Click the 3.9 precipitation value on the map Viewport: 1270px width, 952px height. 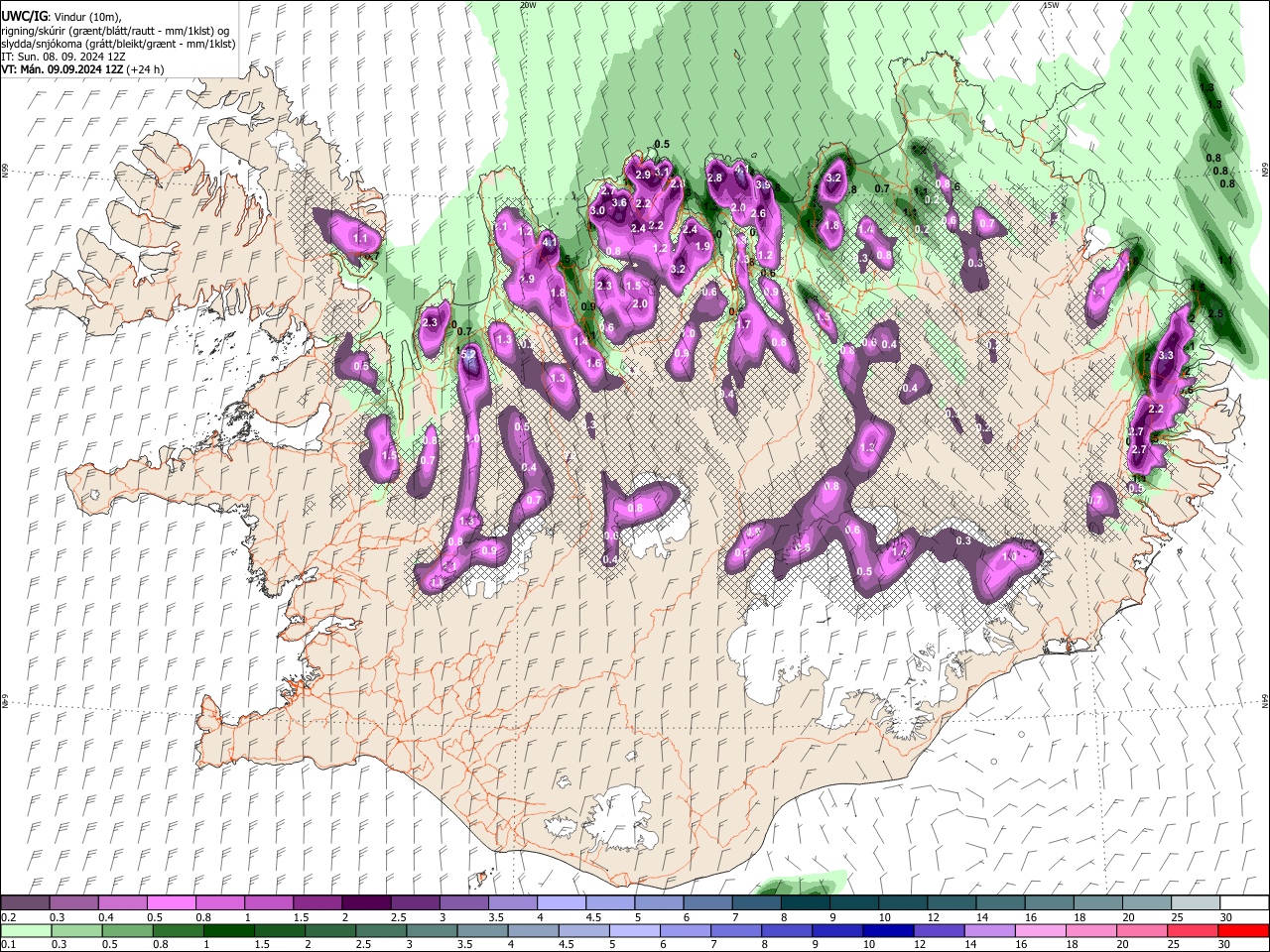(763, 184)
